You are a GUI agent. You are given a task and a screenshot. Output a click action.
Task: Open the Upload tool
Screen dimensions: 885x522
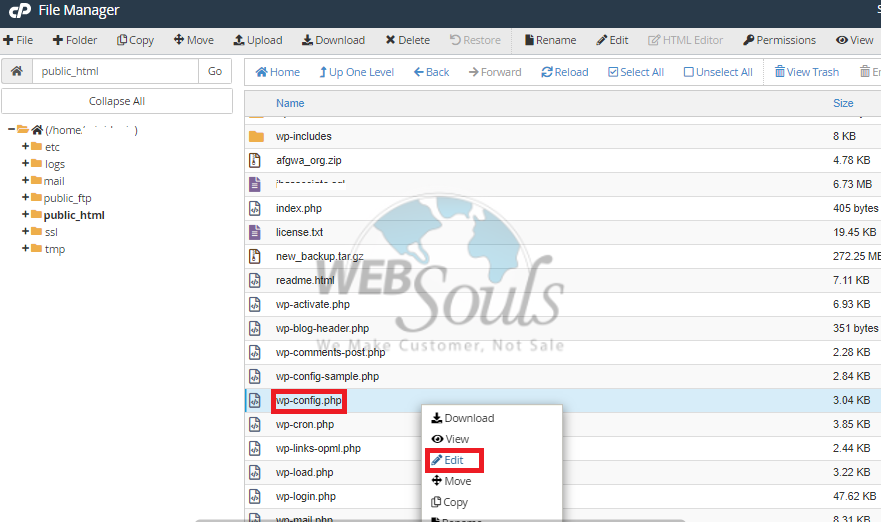pos(258,40)
